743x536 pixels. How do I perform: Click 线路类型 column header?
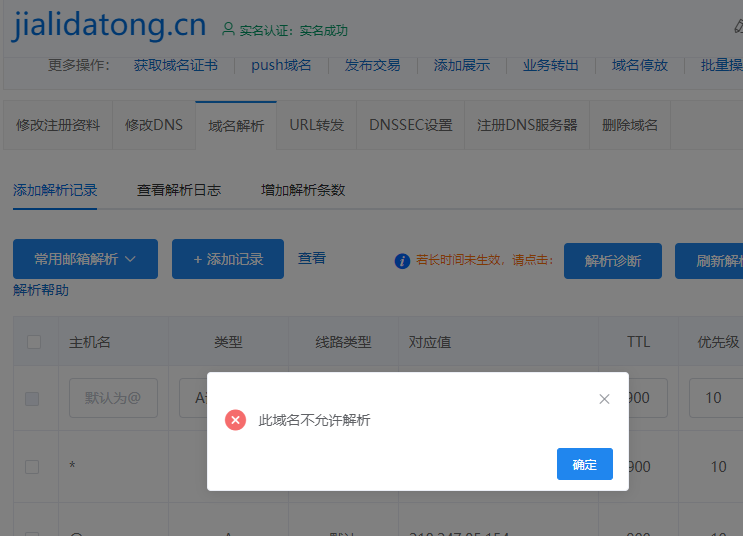(x=344, y=342)
